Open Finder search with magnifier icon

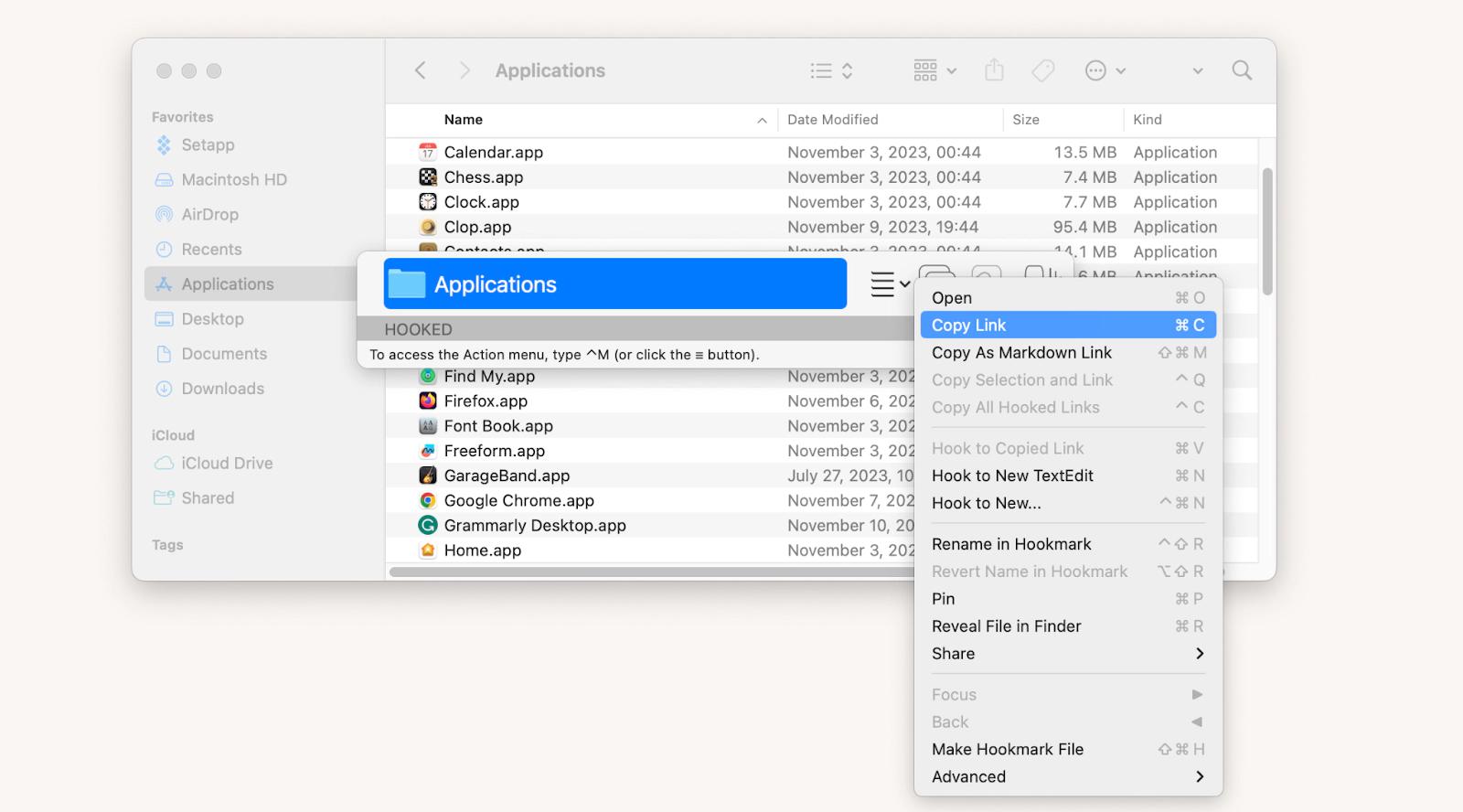pos(1242,70)
